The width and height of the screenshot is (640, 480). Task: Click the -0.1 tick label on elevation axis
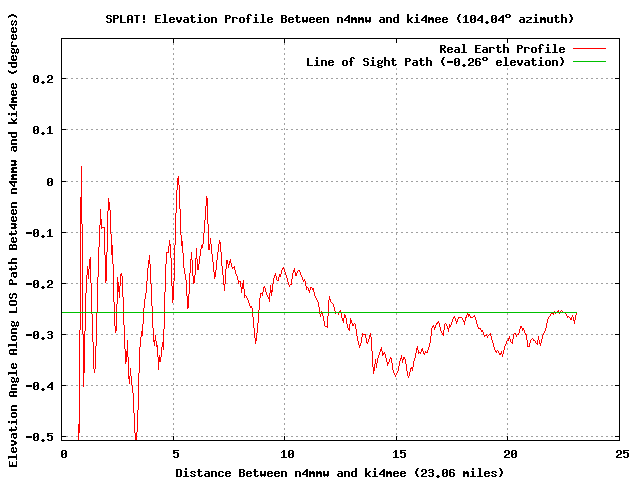pyautogui.click(x=39, y=233)
